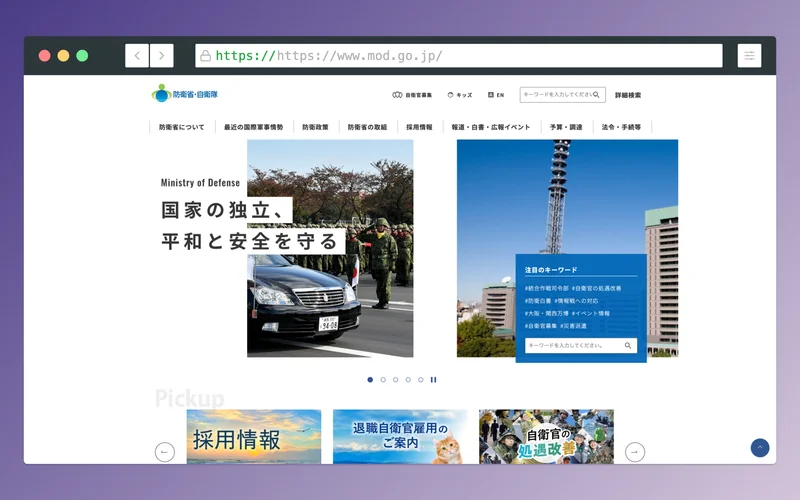Click the round back-to-top button

point(760,448)
